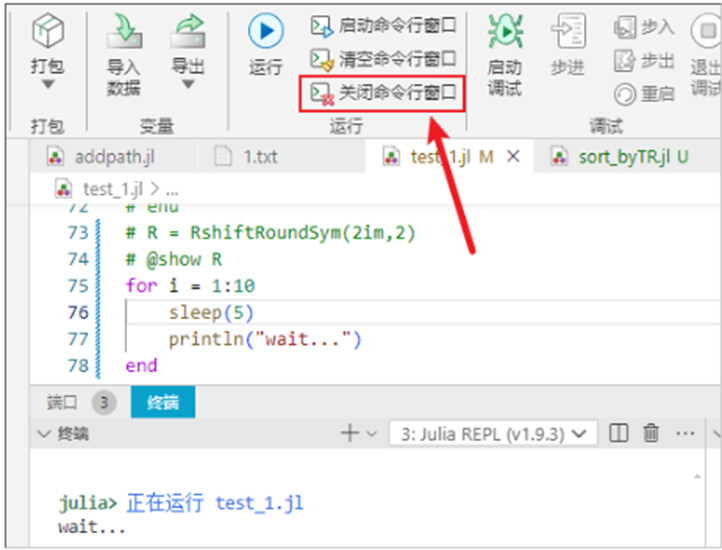Click the 步出 step out button
The width and height of the screenshot is (722, 550).
pyautogui.click(x=645, y=60)
